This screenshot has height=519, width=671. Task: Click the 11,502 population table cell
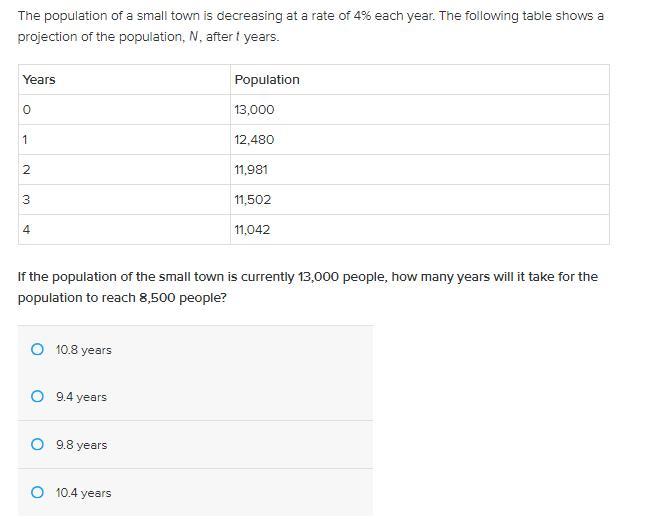tap(420, 199)
